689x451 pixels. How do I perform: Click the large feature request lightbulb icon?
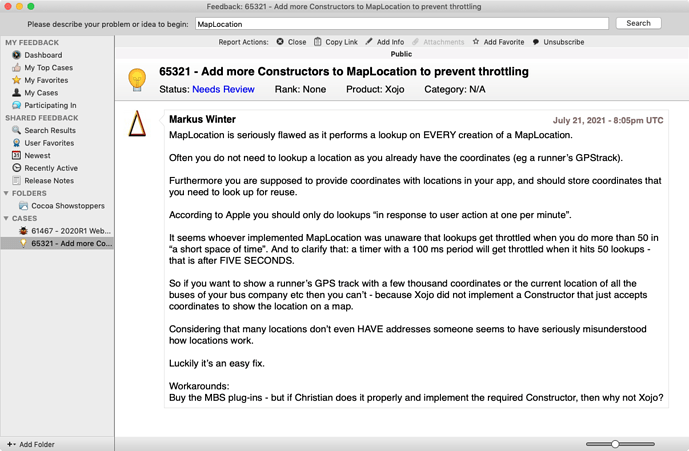[x=137, y=80]
